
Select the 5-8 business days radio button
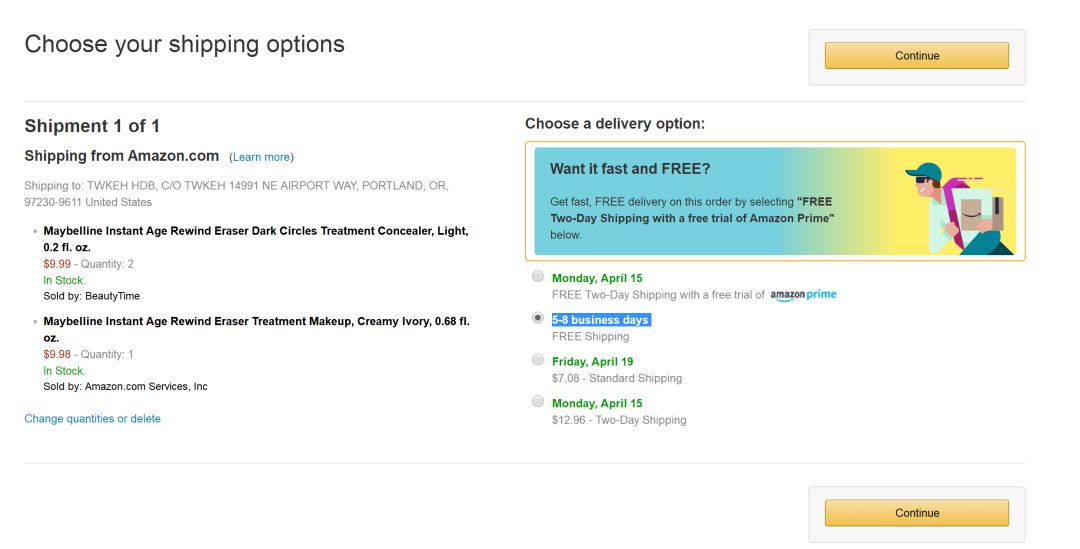538,318
